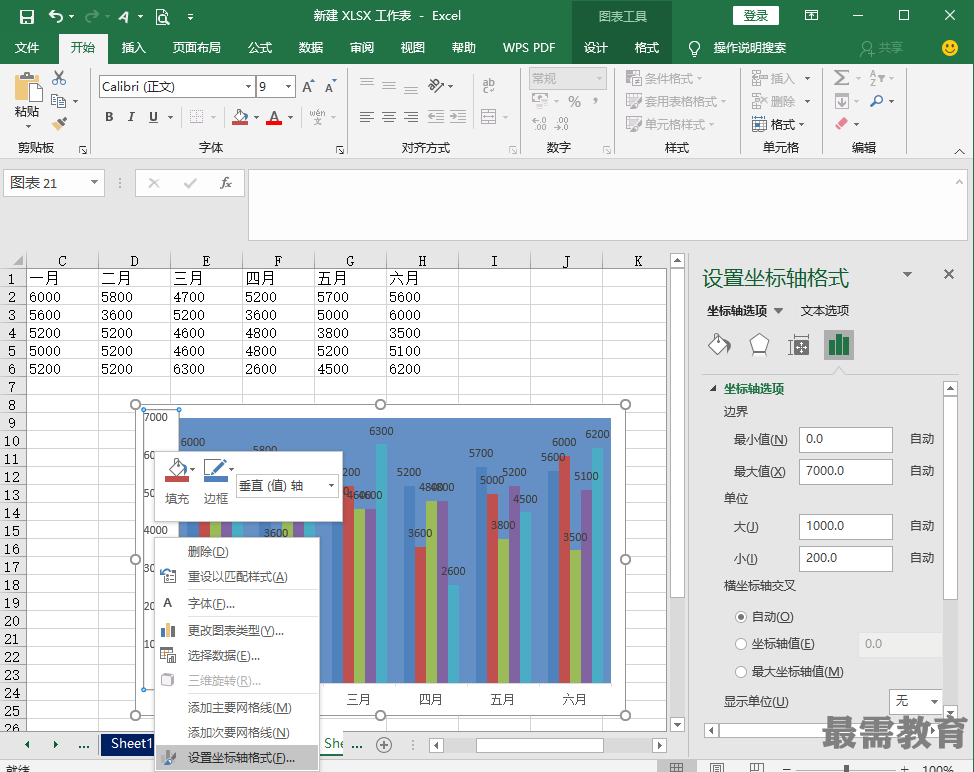Open 操作说明搜索 search box

tap(749, 48)
